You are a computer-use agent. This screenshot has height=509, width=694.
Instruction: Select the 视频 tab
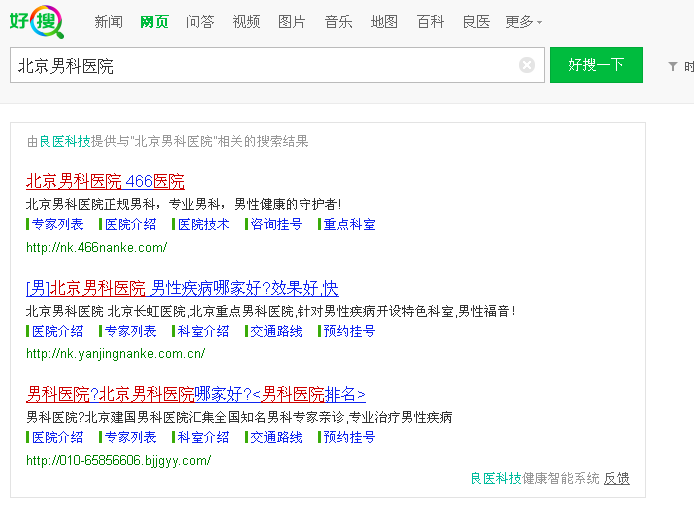tap(246, 22)
